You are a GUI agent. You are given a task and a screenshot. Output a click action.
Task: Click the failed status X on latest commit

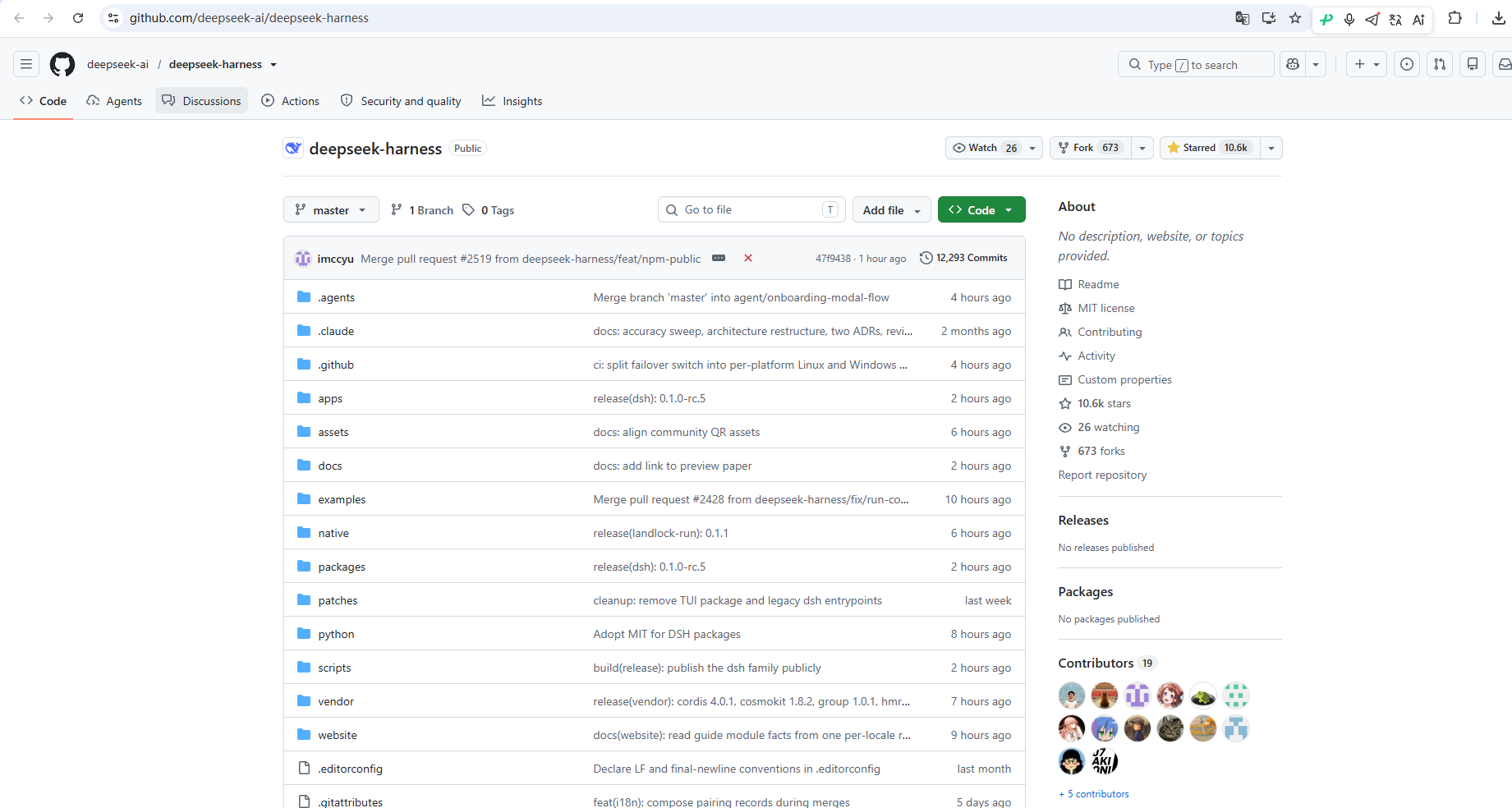748,258
